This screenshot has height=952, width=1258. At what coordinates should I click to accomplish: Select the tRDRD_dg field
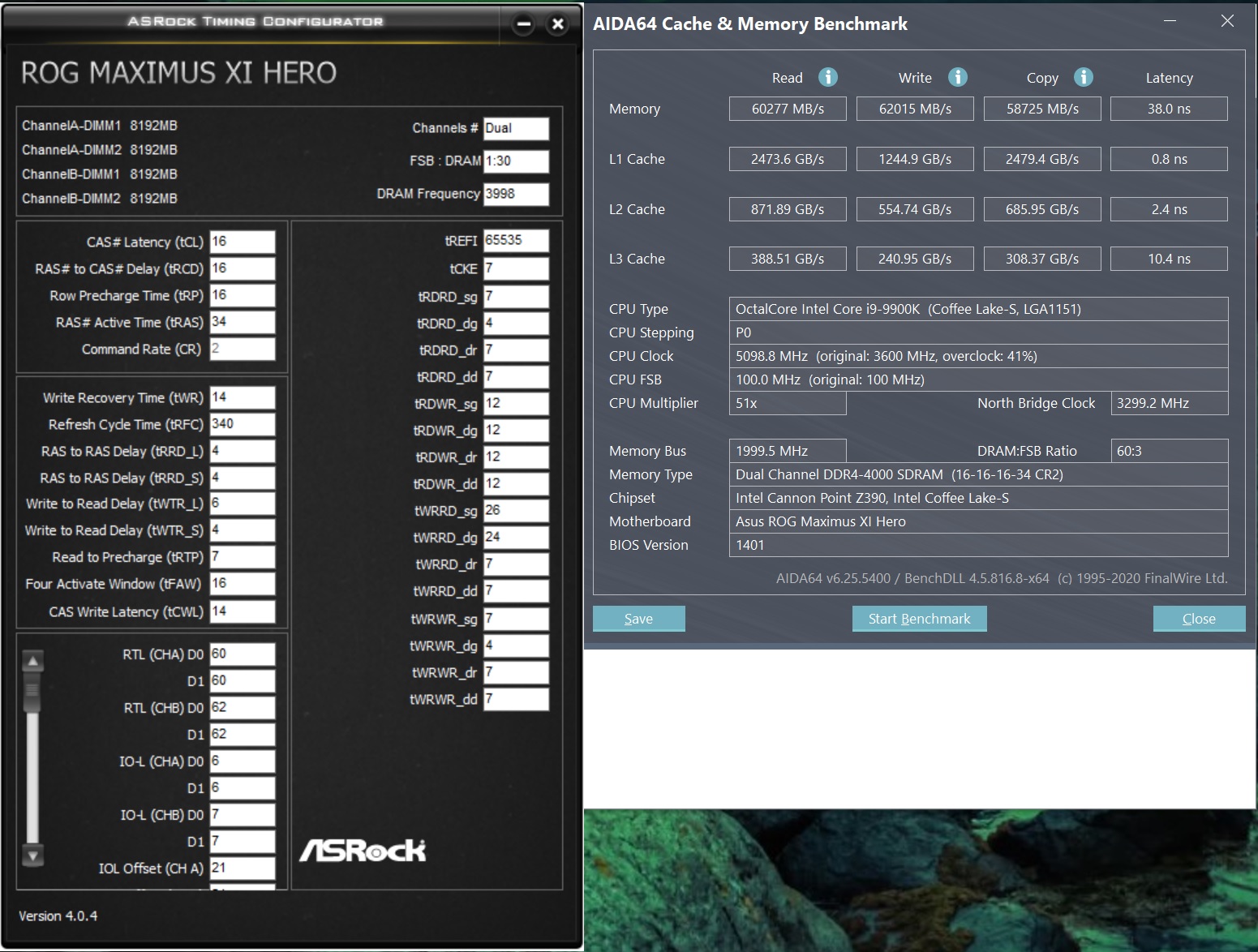(516, 324)
